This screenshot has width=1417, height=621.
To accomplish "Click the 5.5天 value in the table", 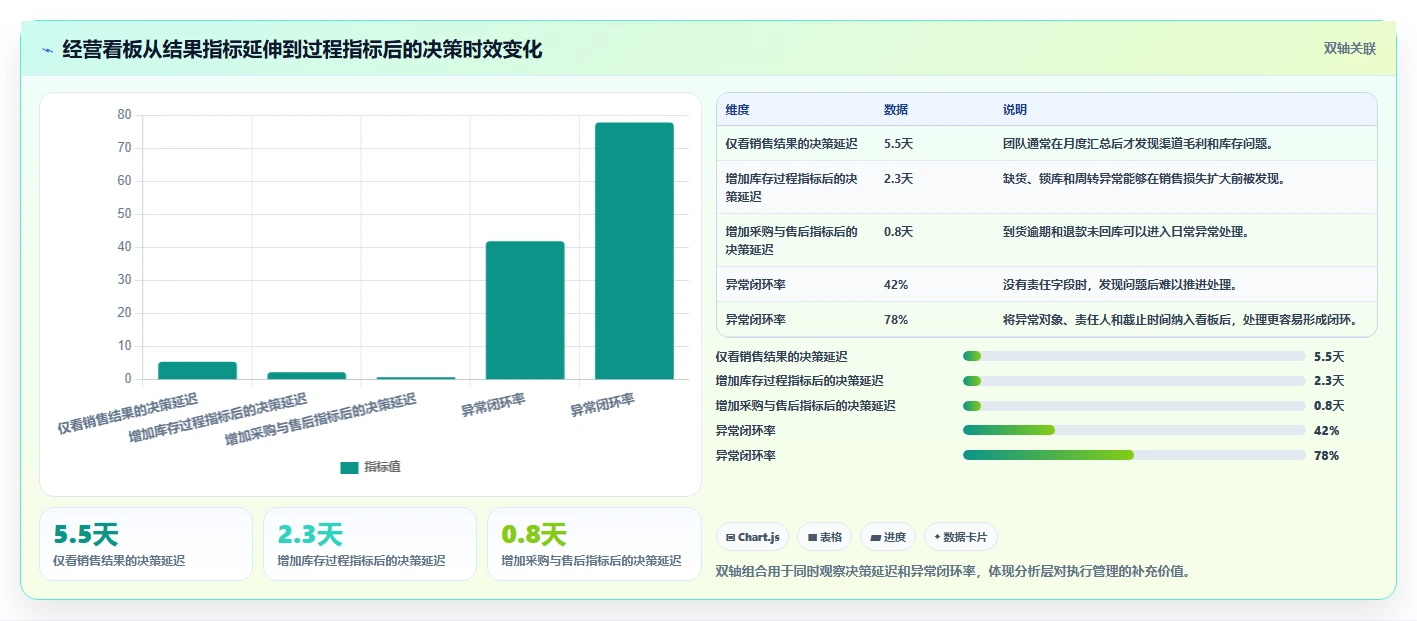I will [898, 144].
